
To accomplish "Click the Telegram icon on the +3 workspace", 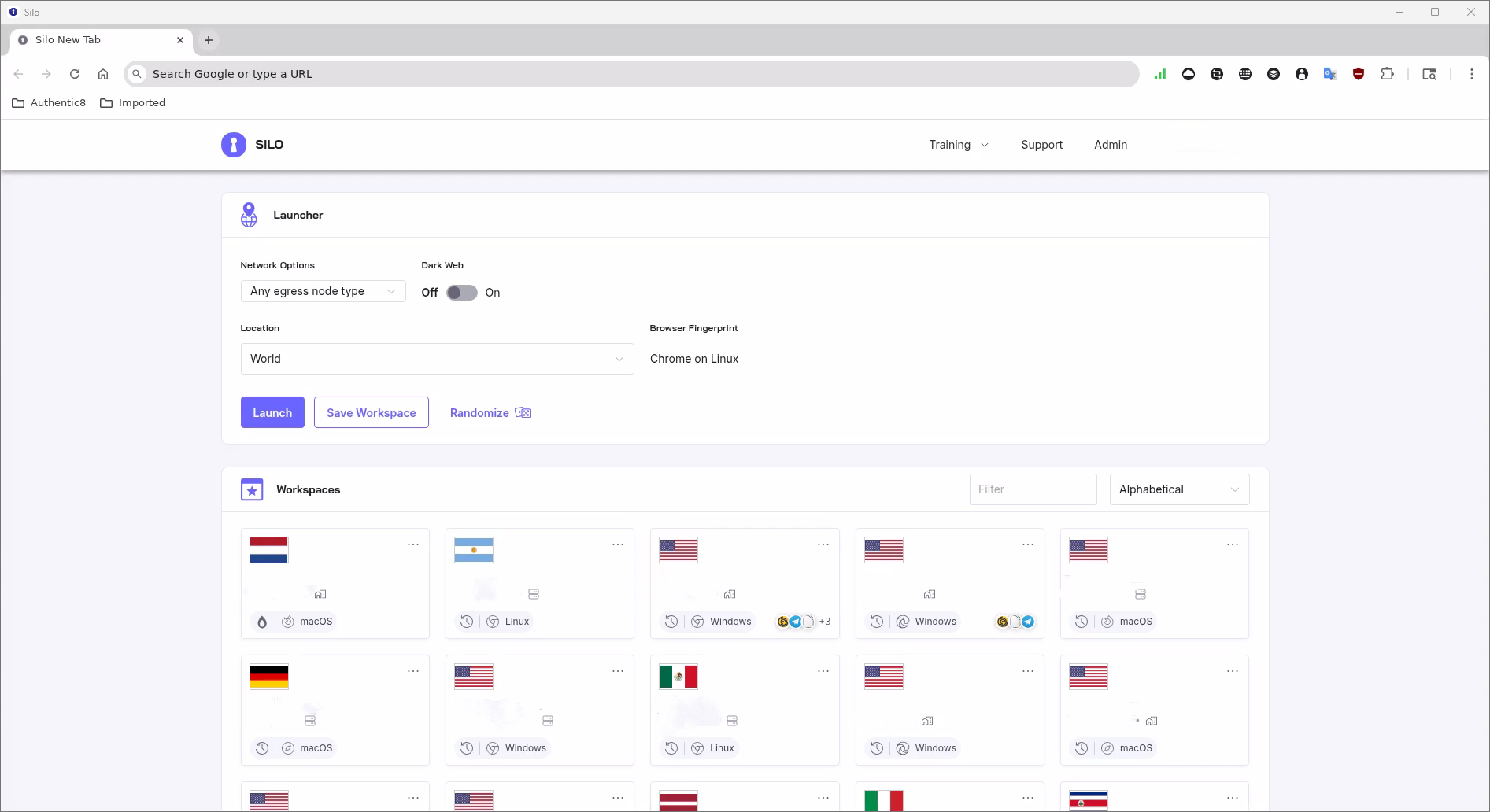I will pyautogui.click(x=796, y=622).
